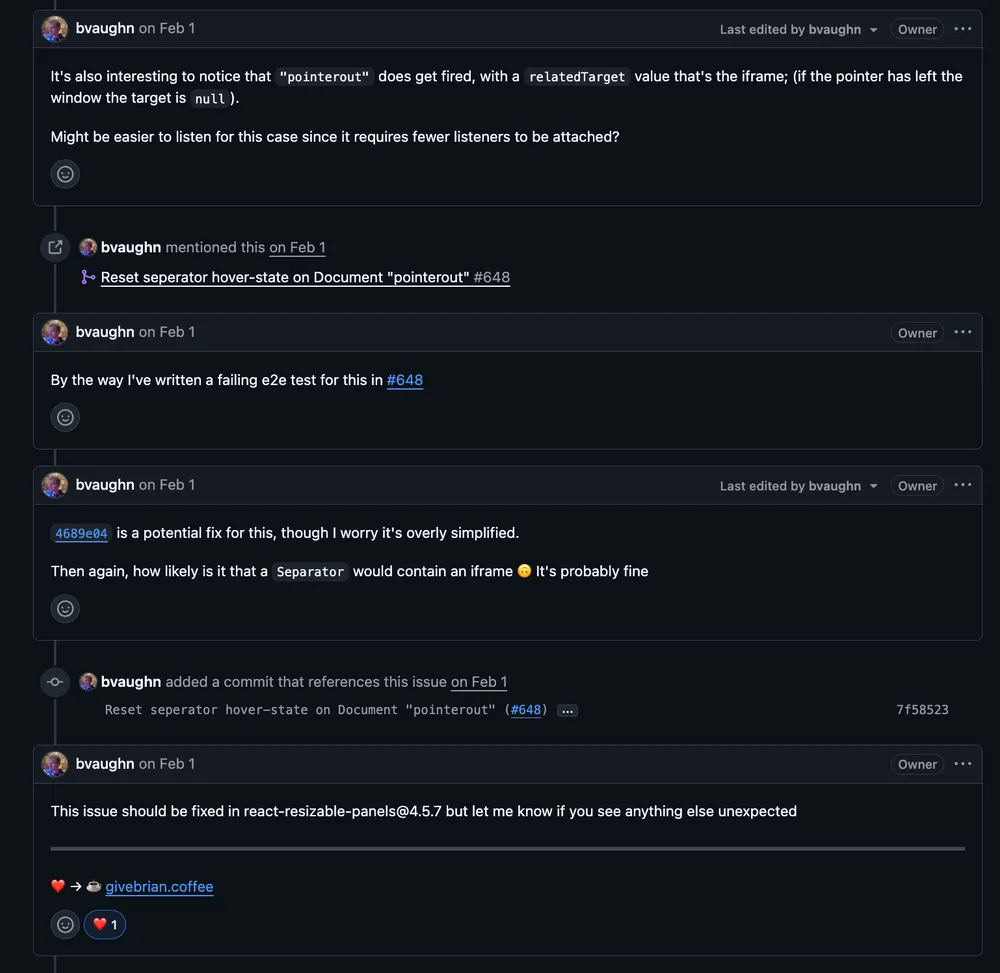Open three-dot menu on the 4.5.7 fix comment
This screenshot has height=973, width=1000.
(962, 764)
